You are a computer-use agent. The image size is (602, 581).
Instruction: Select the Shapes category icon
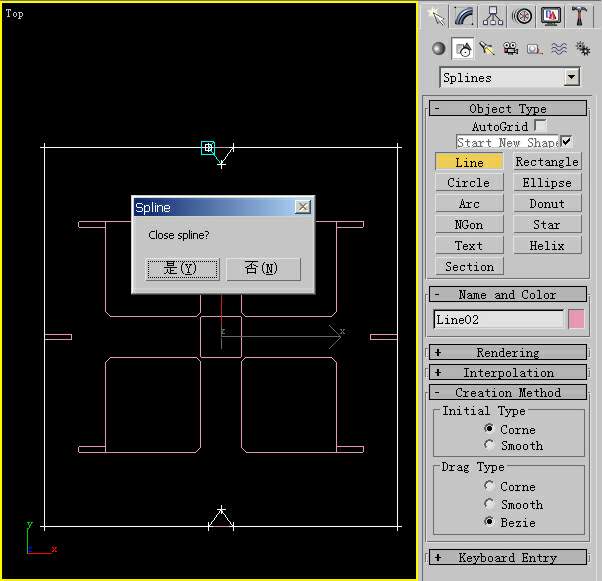463,48
